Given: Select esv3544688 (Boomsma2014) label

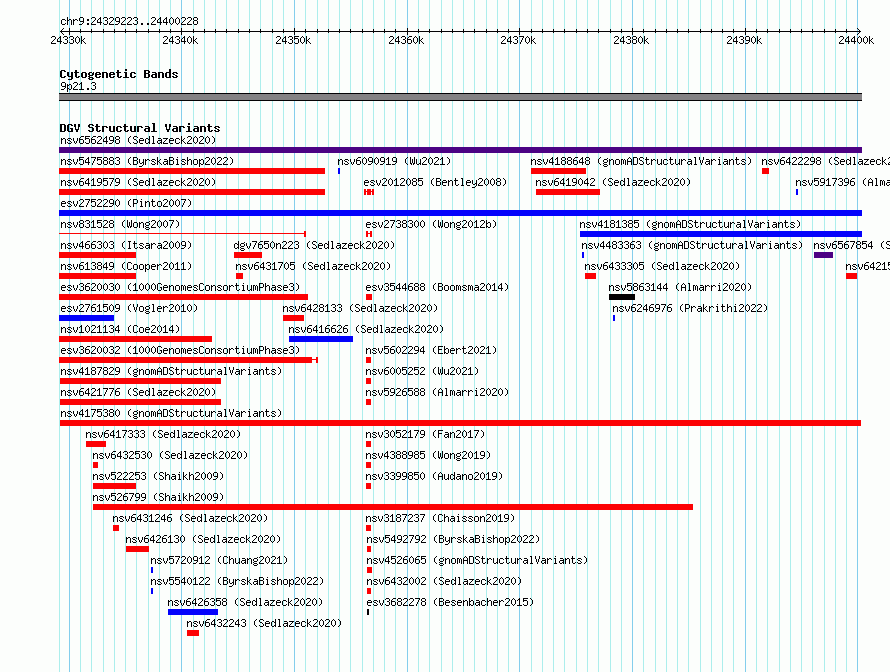Looking at the screenshot, I should [437, 287].
